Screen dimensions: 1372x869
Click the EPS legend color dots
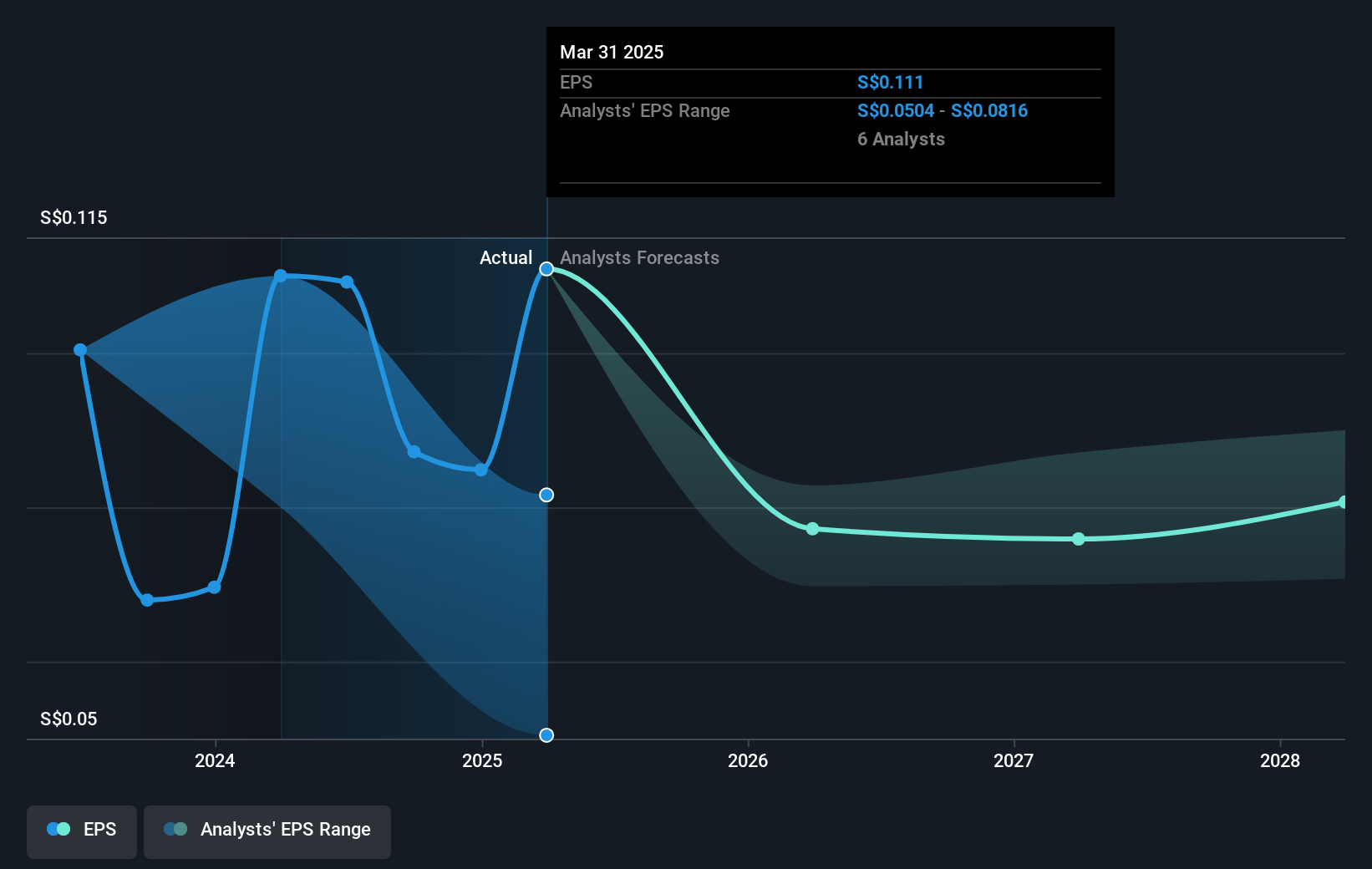(58, 829)
